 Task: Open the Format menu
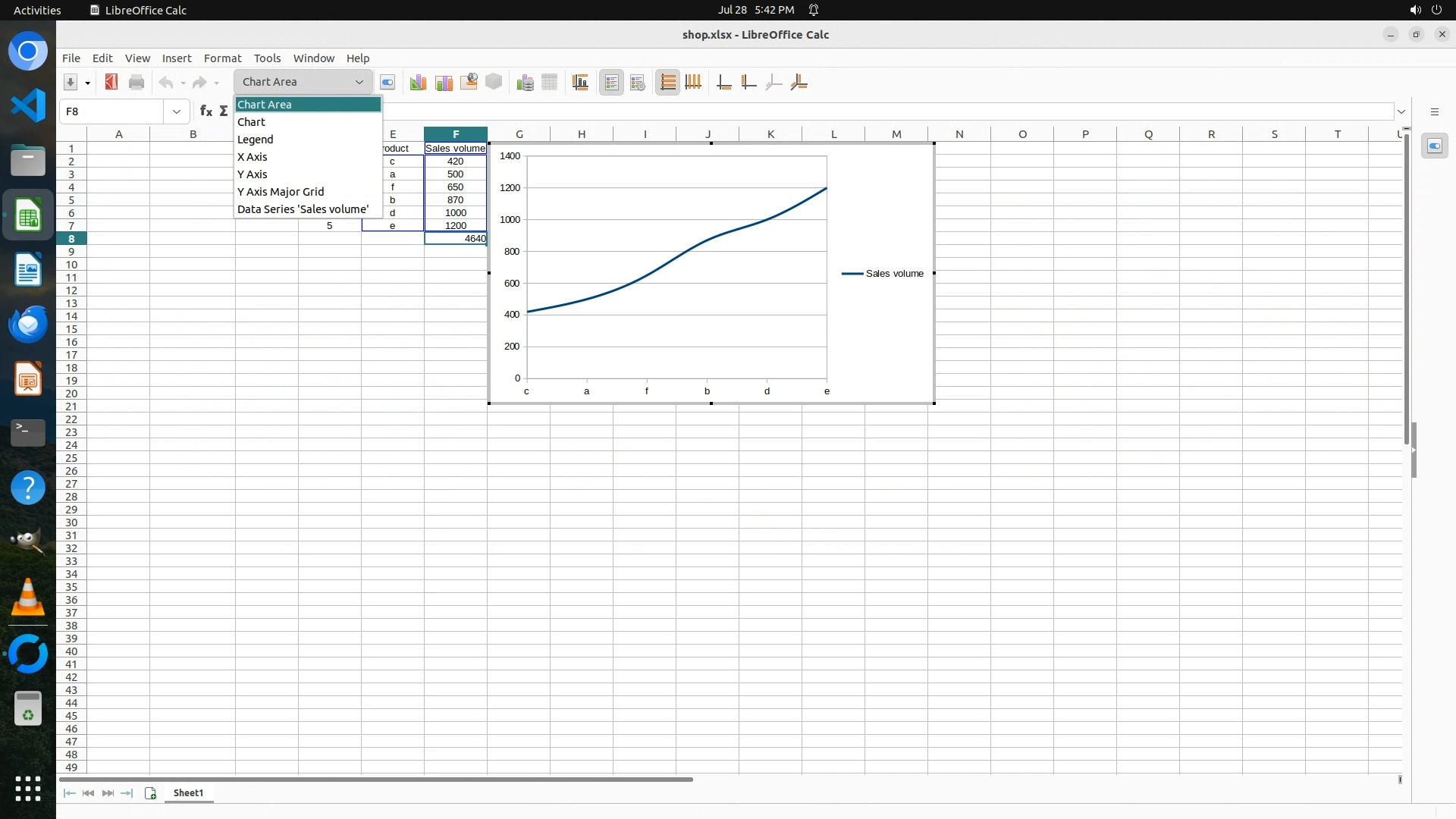click(222, 58)
